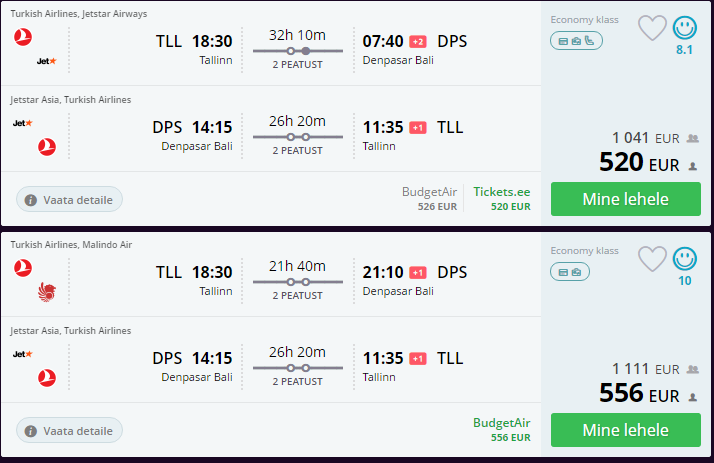Open Vaata detaile for the 556 EUR flight
The width and height of the screenshot is (714, 463).
coord(69,430)
